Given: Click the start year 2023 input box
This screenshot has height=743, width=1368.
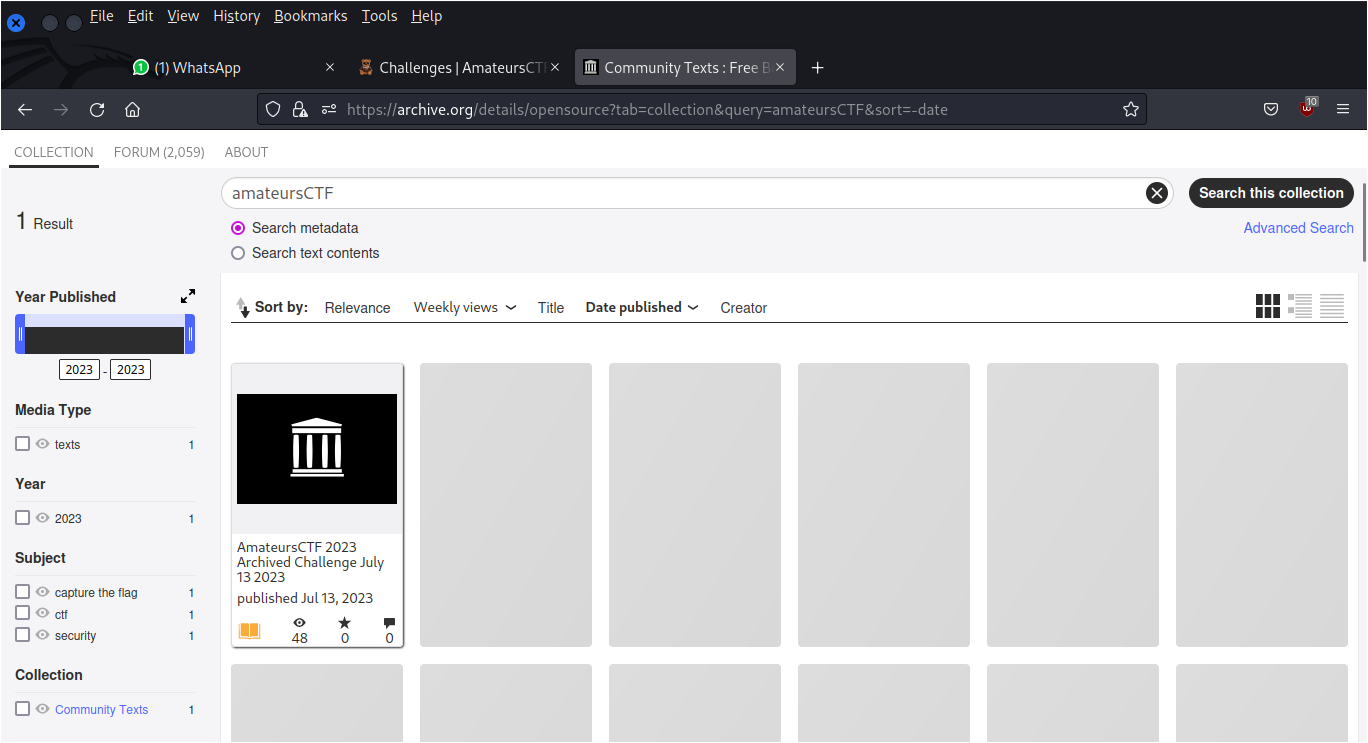Looking at the screenshot, I should [x=79, y=370].
